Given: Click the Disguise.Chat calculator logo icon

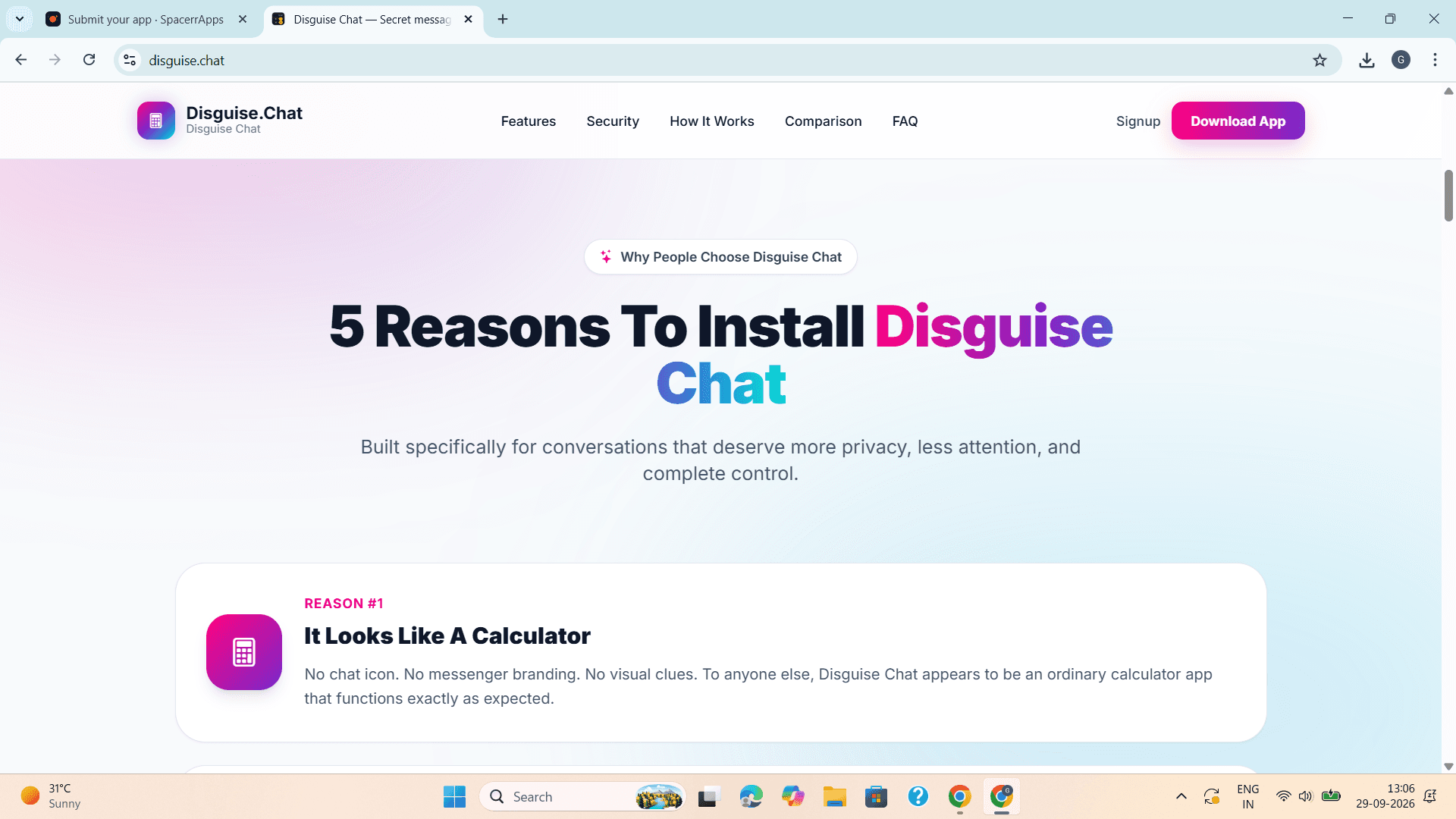Looking at the screenshot, I should 155,121.
